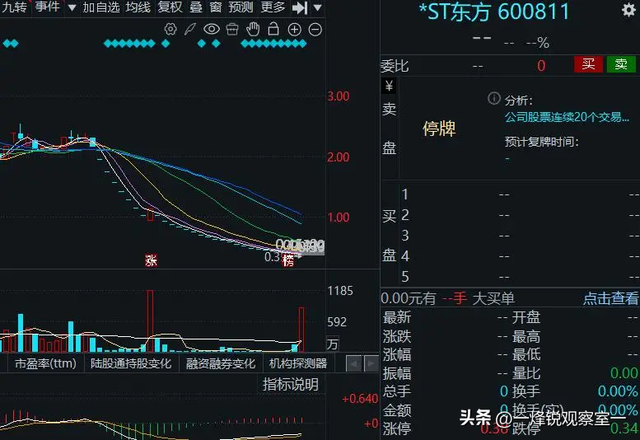Click the red 买 buy button
The width and height of the screenshot is (640, 440).
(x=588, y=64)
